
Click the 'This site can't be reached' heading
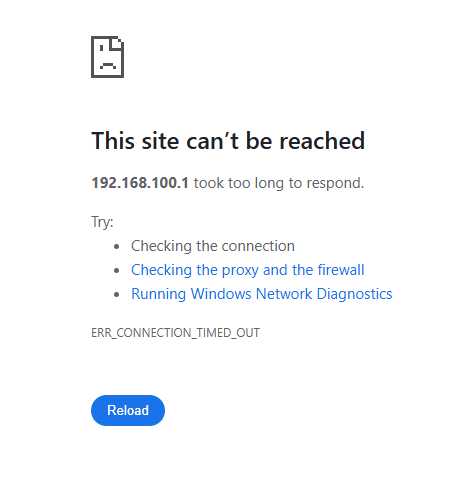tap(228, 141)
